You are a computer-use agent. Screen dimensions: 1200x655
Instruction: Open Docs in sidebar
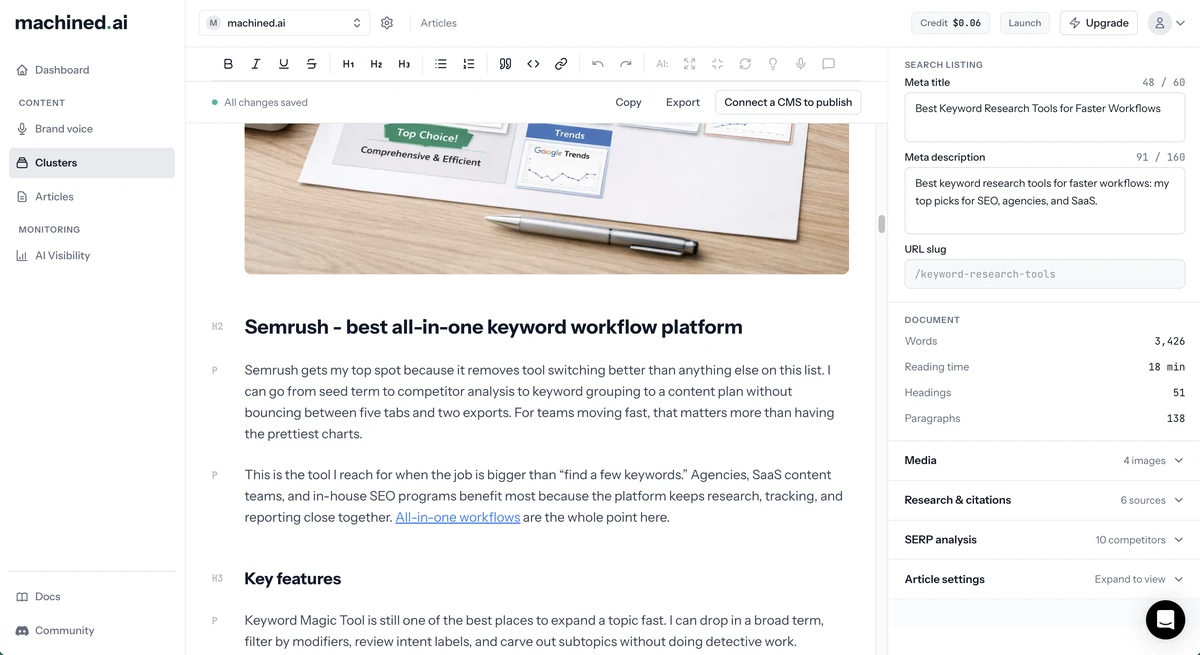click(x=92, y=597)
